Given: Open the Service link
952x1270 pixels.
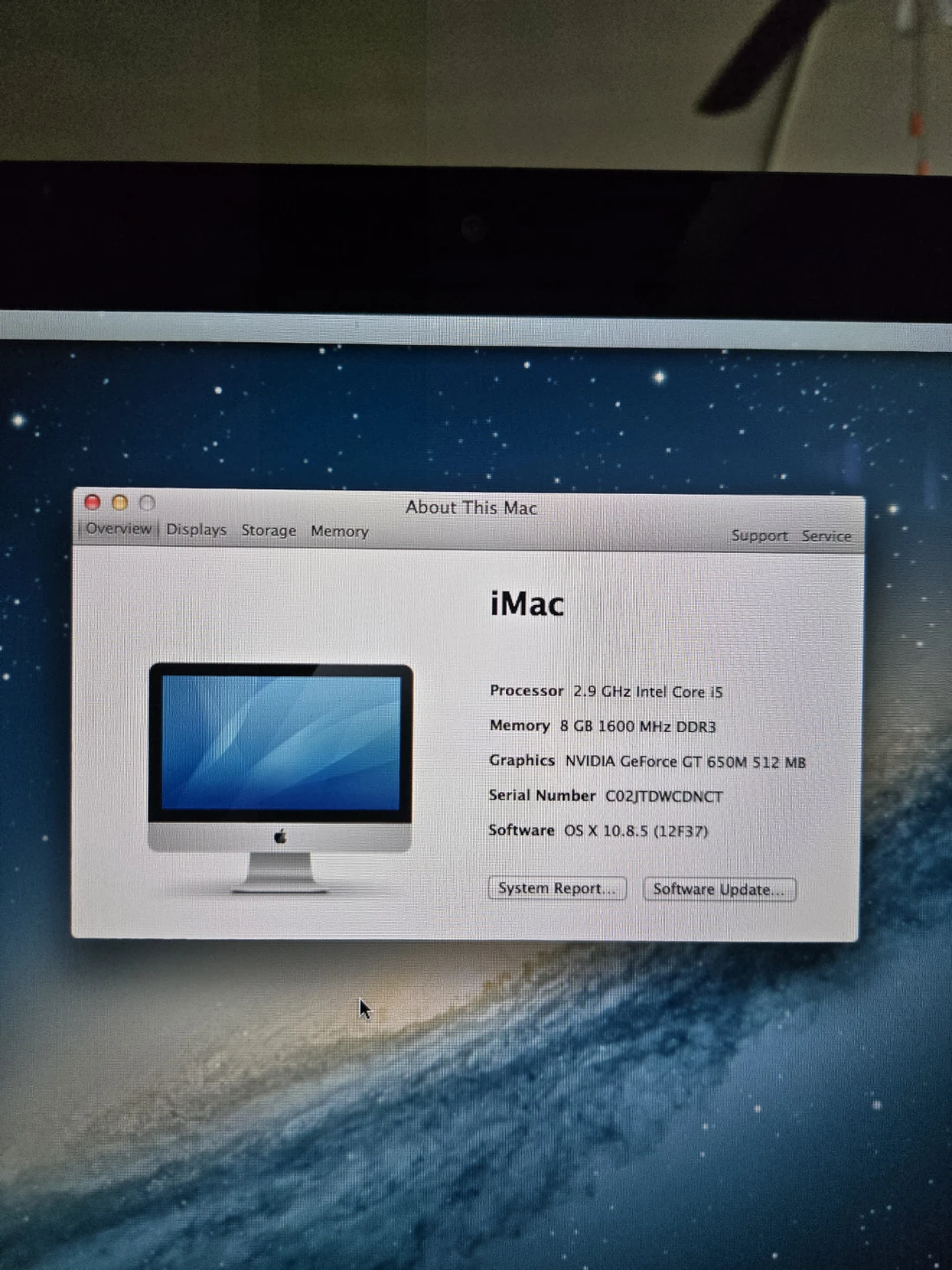Looking at the screenshot, I should click(826, 535).
